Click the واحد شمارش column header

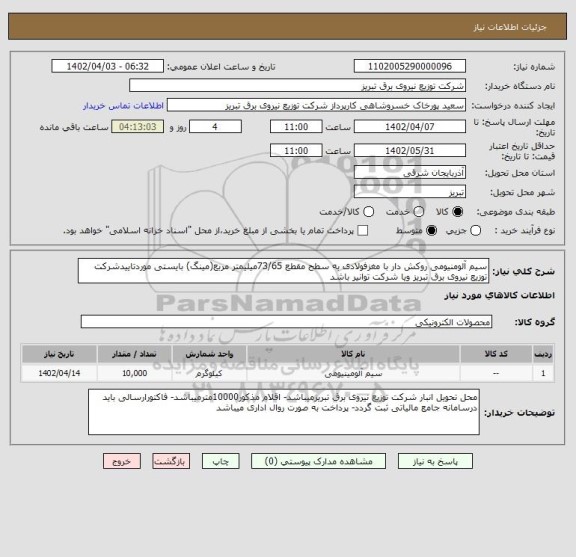tap(209, 354)
